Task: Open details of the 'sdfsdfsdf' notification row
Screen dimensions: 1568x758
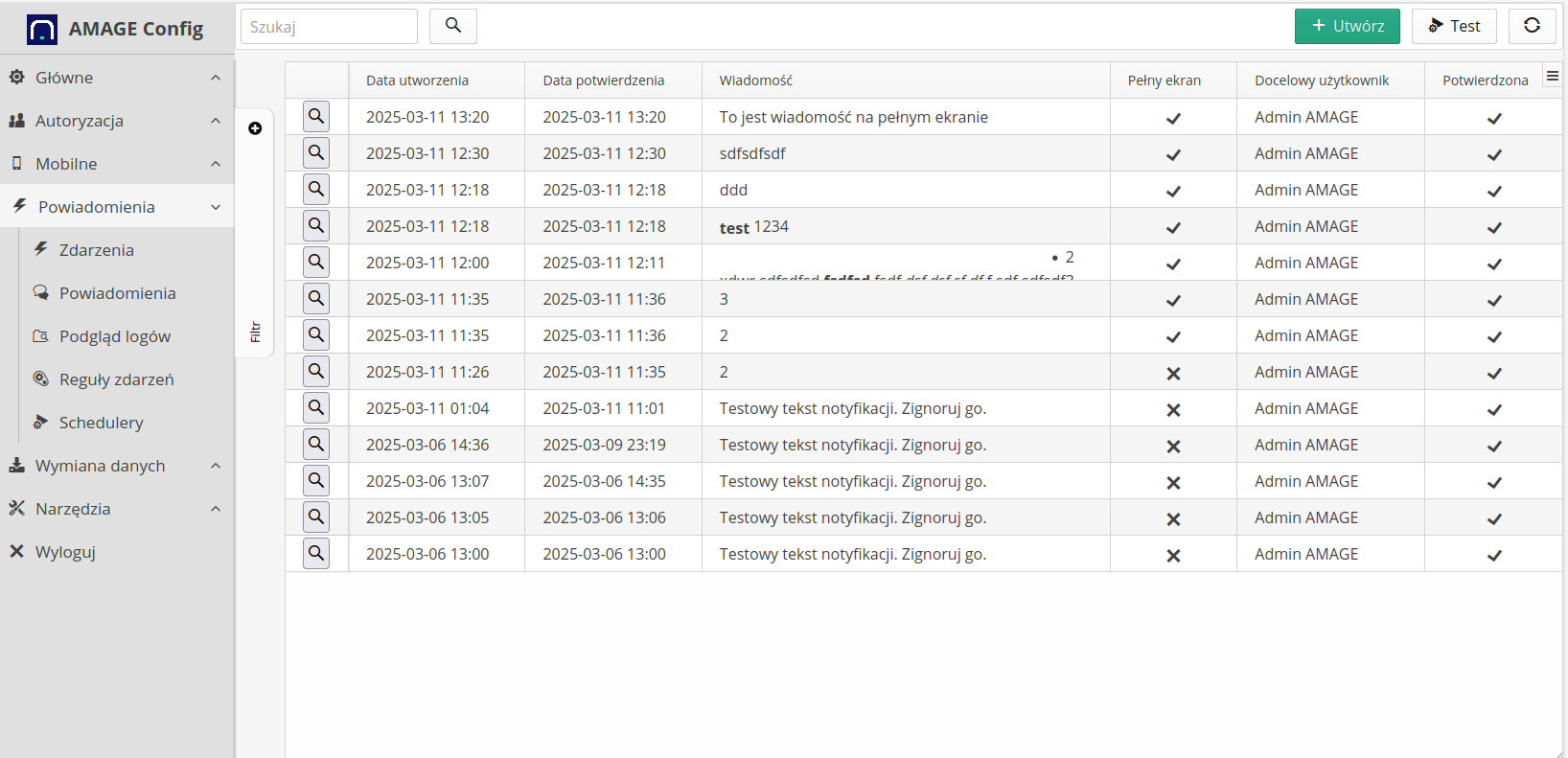Action: (x=316, y=153)
